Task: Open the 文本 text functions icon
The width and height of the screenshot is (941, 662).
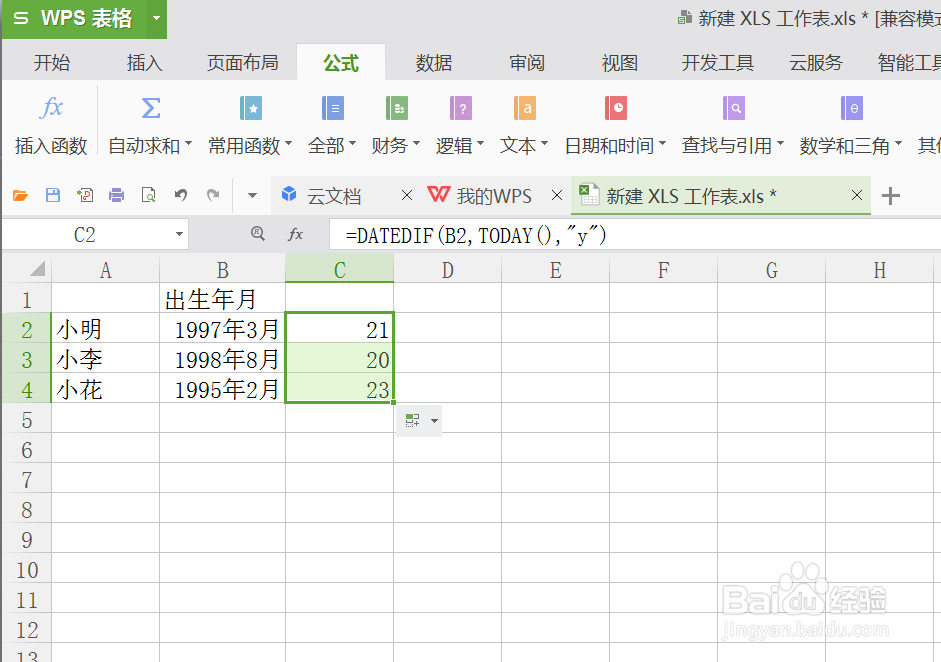Action: point(525,109)
